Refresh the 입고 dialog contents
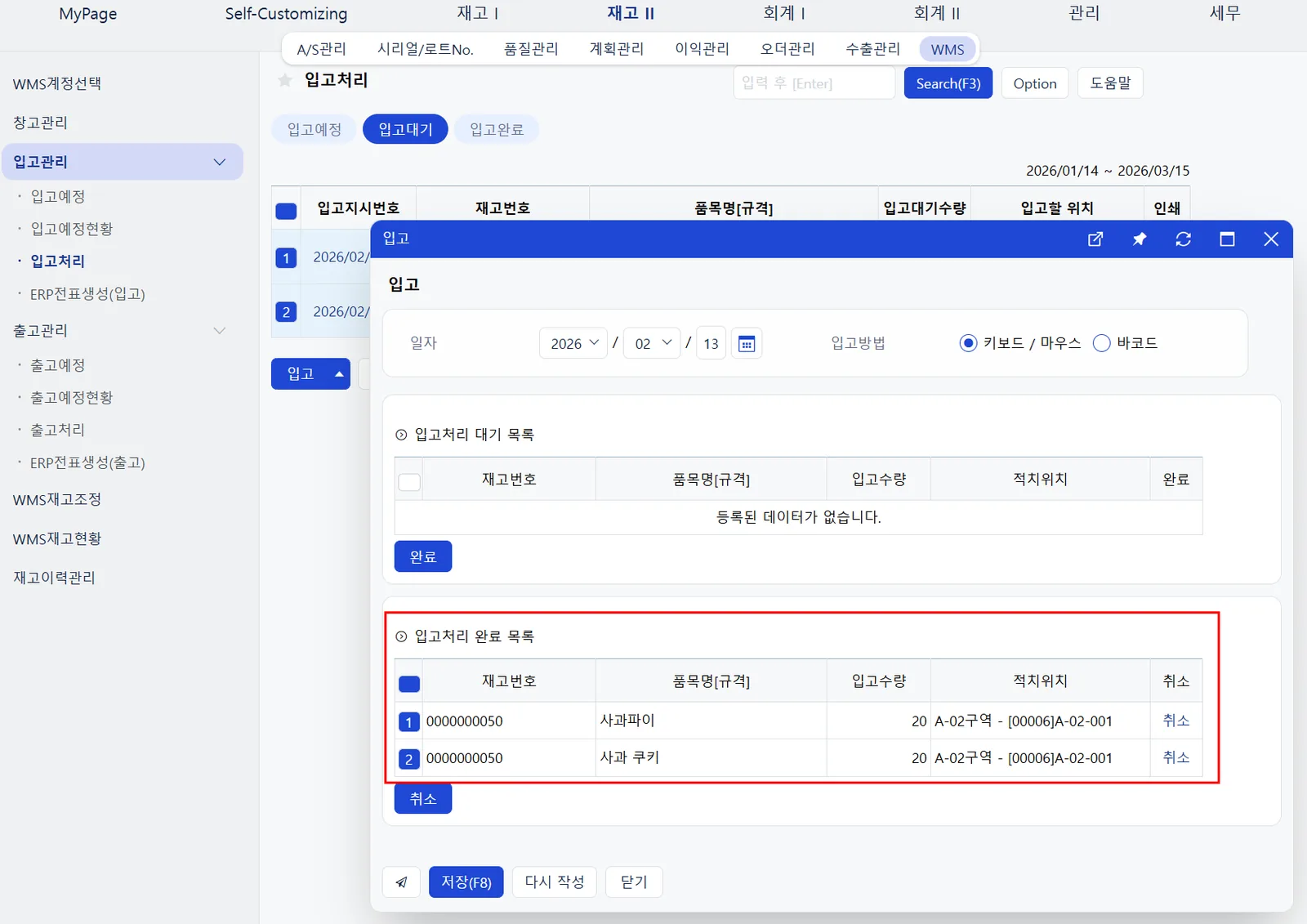Viewport: 1307px width, 924px height. [1183, 239]
